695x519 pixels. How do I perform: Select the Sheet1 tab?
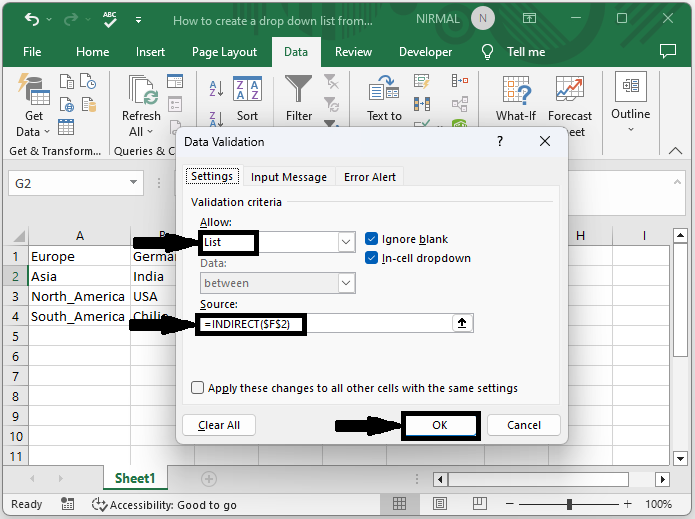coord(135,478)
